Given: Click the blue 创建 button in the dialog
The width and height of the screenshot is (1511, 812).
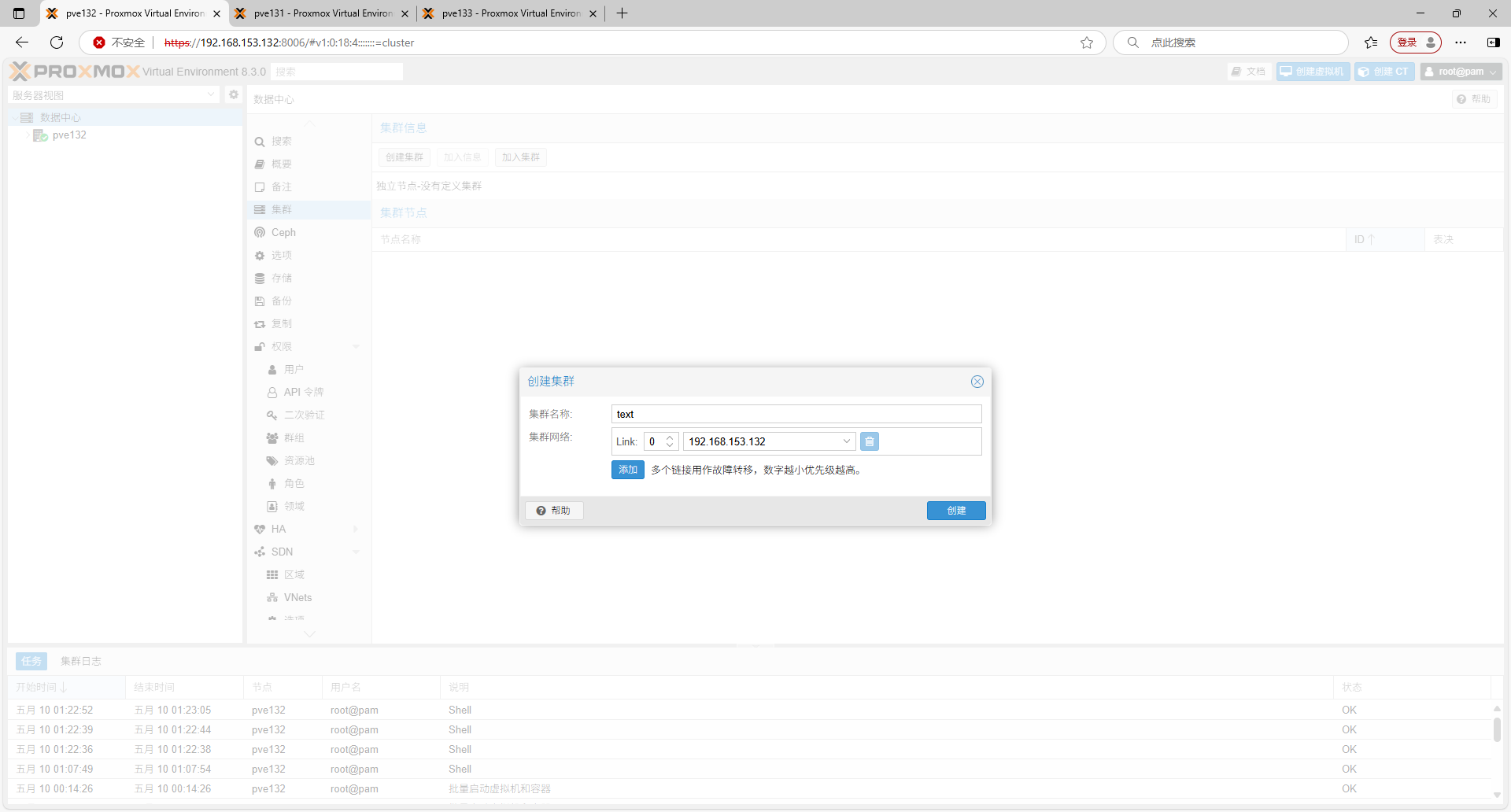Looking at the screenshot, I should point(956,511).
